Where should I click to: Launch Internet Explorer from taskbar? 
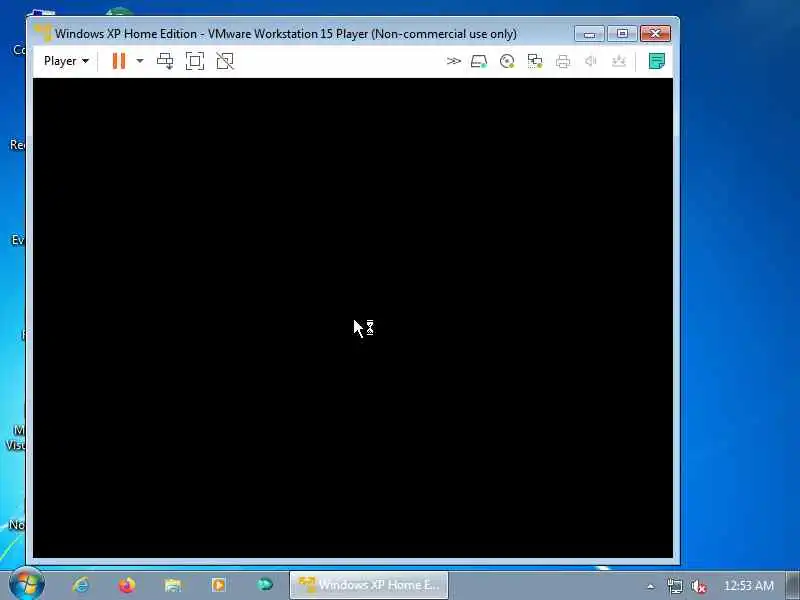tap(81, 585)
